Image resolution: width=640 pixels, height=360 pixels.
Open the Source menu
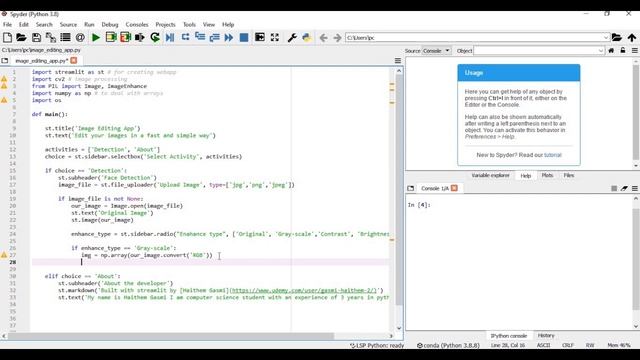pyautogui.click(x=68, y=24)
